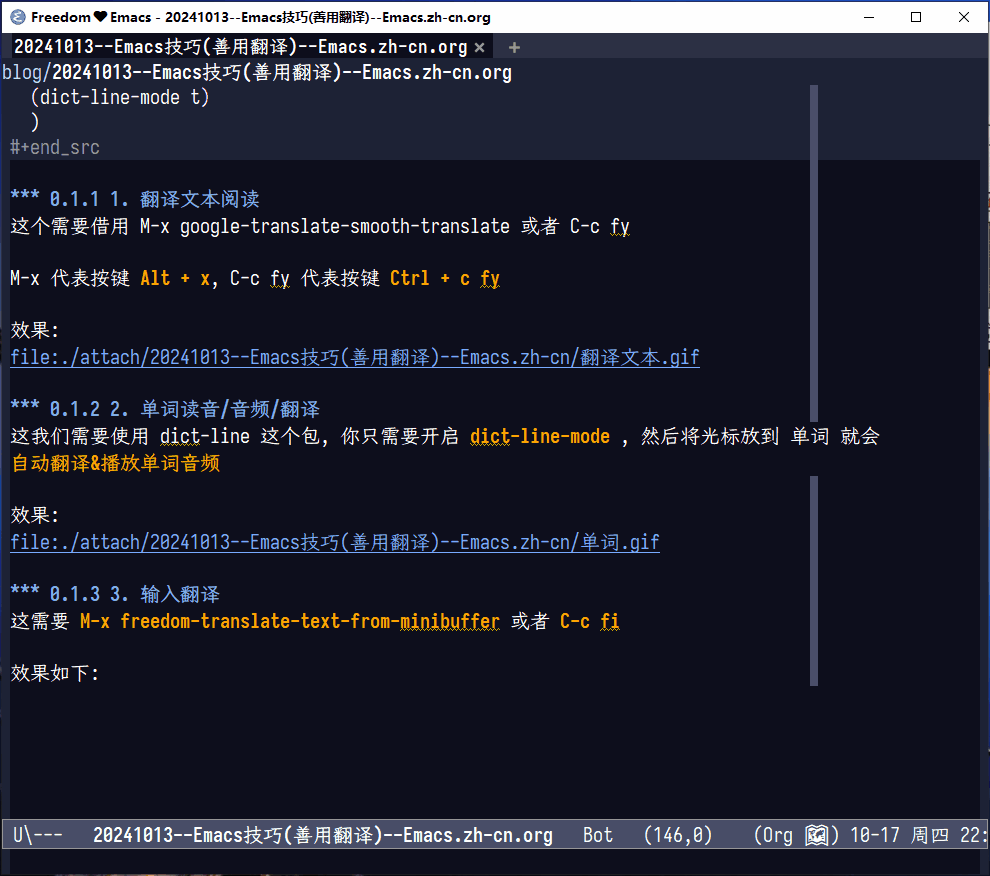The height and width of the screenshot is (876, 990).
Task: Minimize the Freedom Emacs window
Action: coord(869,17)
